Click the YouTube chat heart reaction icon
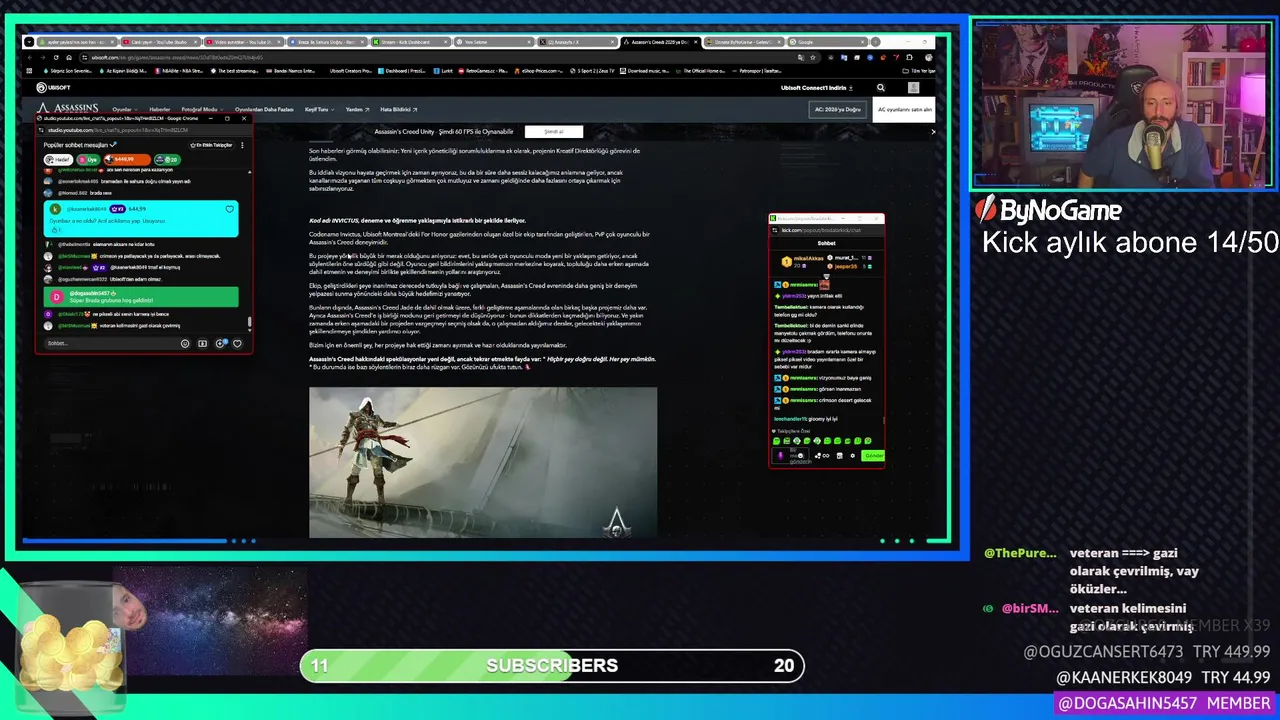 tap(237, 343)
